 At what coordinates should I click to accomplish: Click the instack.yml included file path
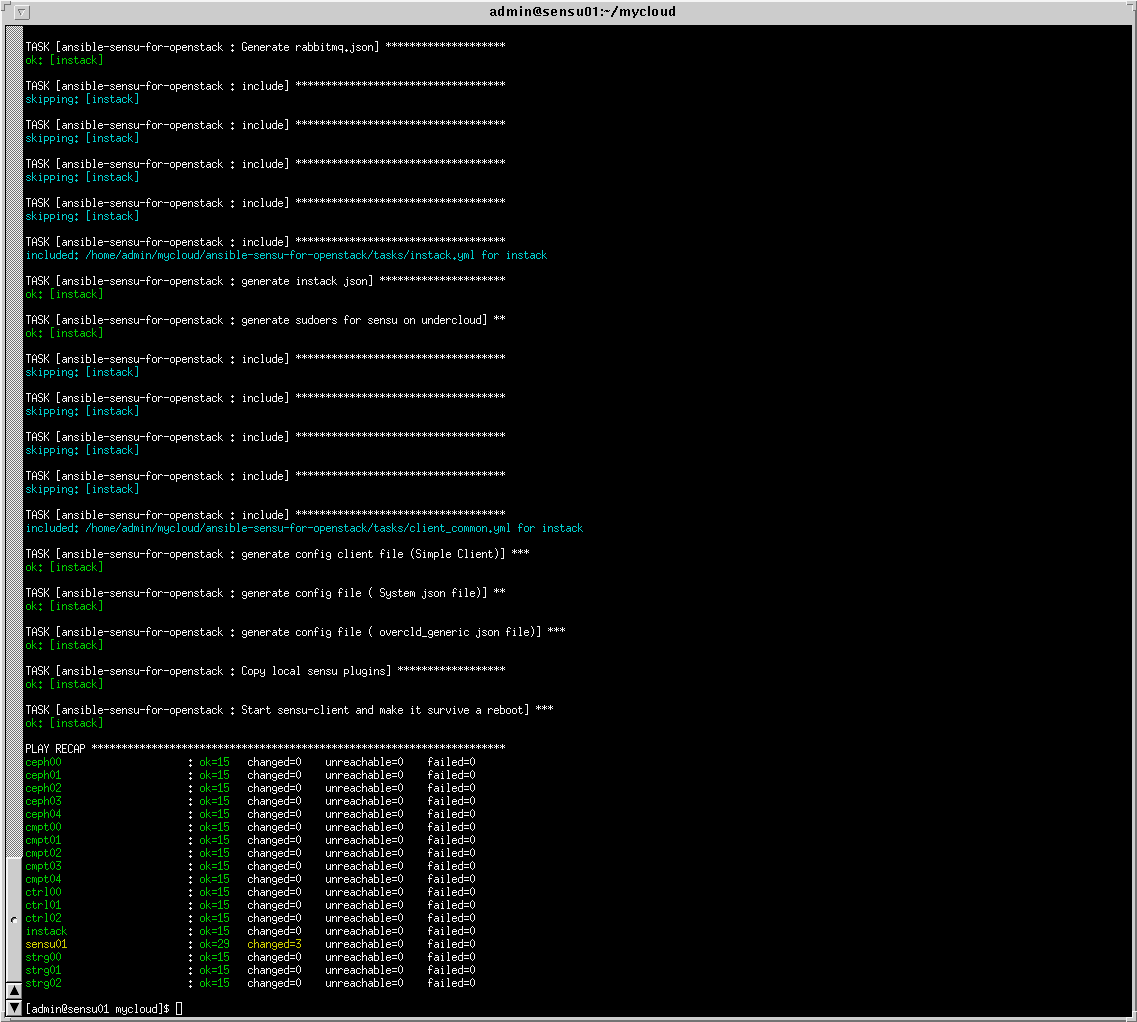tap(279, 255)
